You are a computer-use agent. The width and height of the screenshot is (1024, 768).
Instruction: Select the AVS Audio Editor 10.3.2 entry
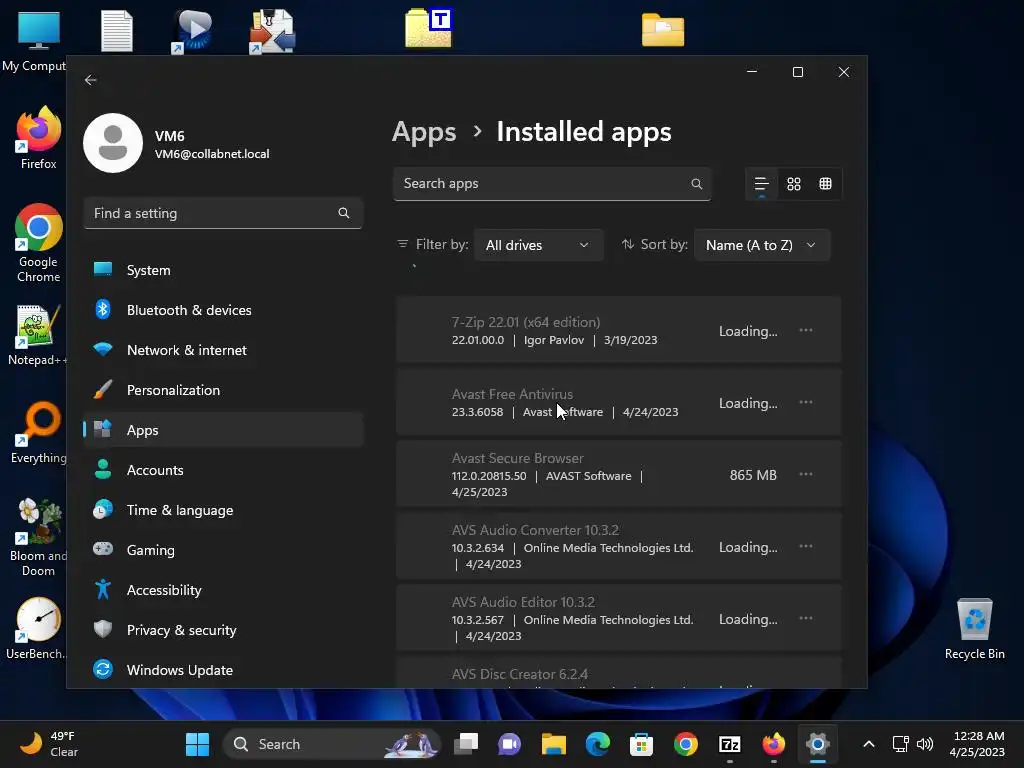618,618
